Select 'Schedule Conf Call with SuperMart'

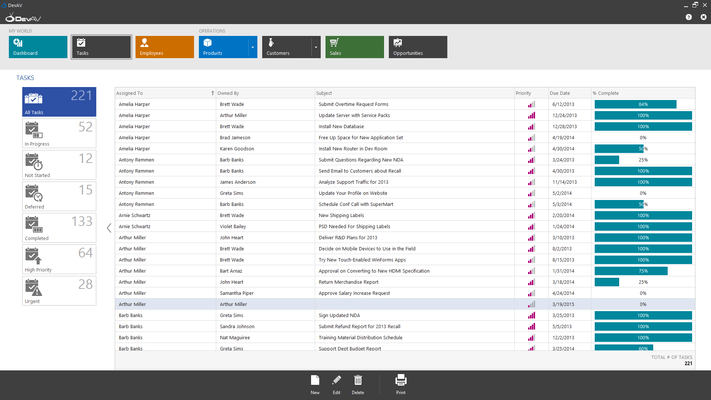pyautogui.click(x=405, y=204)
